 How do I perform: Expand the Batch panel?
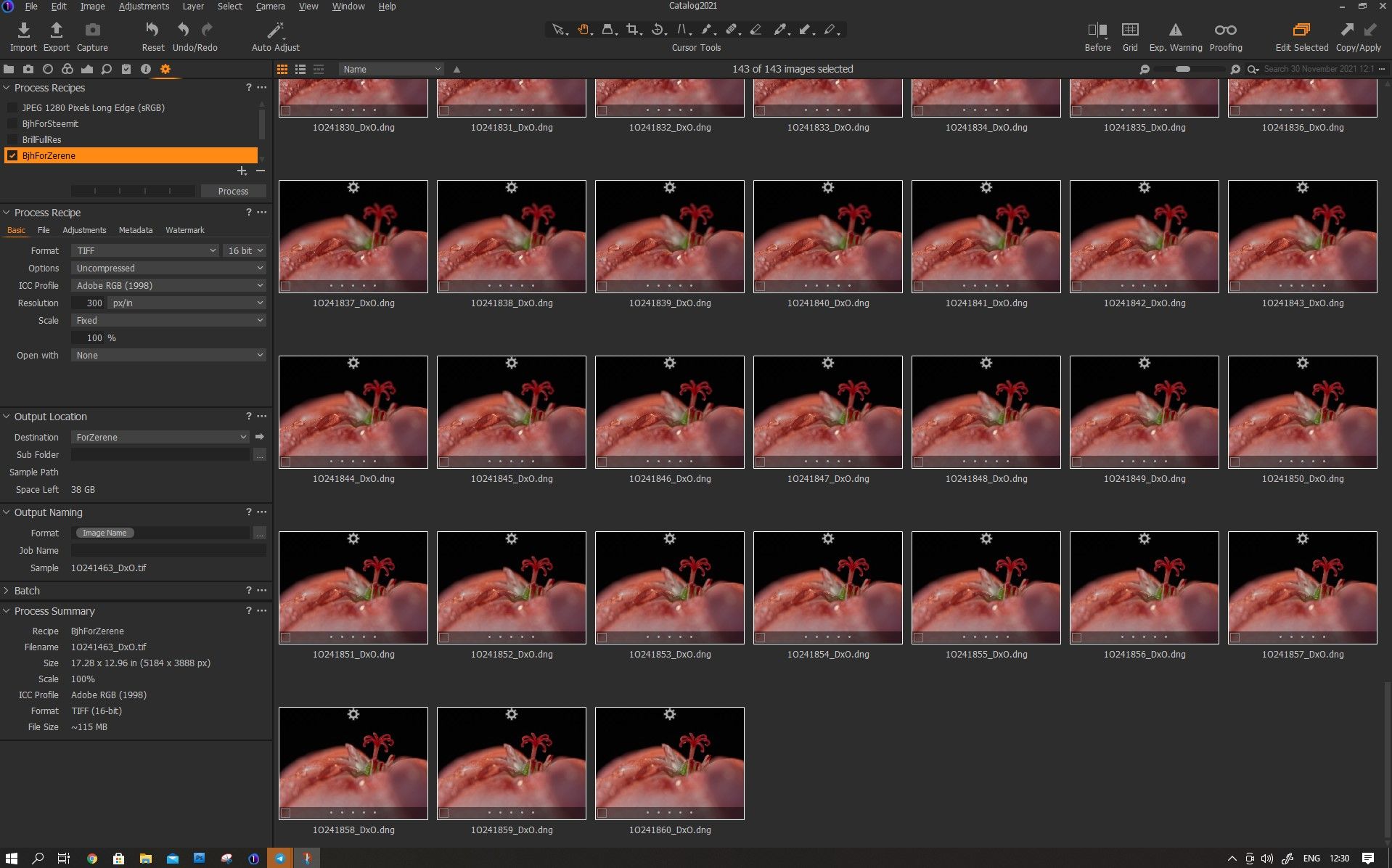pyautogui.click(x=7, y=591)
